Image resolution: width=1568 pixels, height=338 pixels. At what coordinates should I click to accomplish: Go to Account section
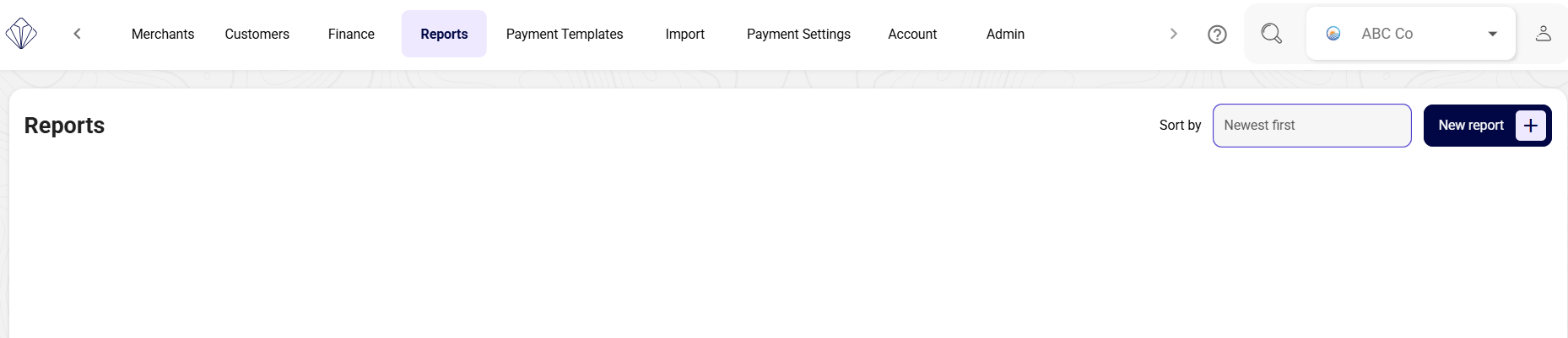(x=912, y=34)
